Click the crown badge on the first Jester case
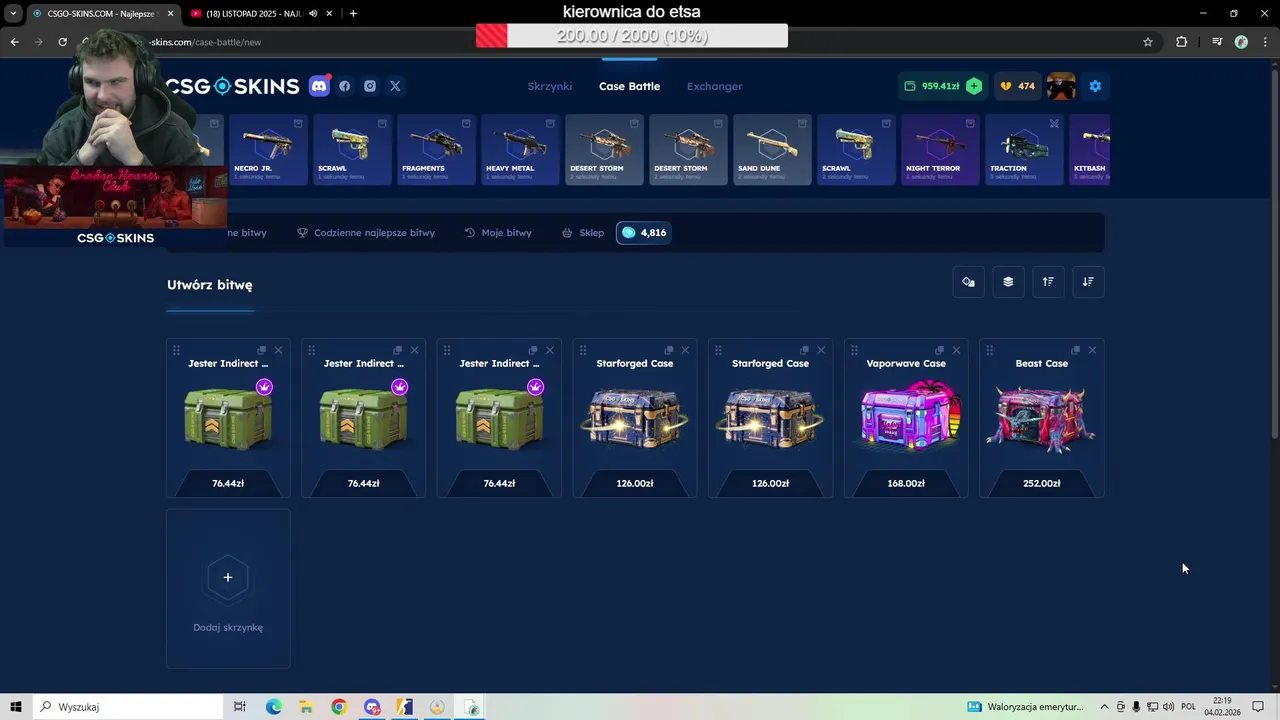This screenshot has width=1280, height=720. (x=264, y=387)
